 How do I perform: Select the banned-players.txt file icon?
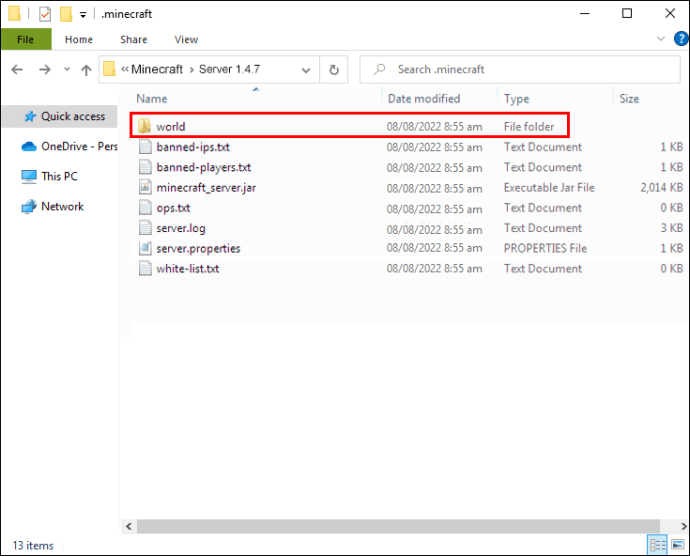pyautogui.click(x=145, y=167)
